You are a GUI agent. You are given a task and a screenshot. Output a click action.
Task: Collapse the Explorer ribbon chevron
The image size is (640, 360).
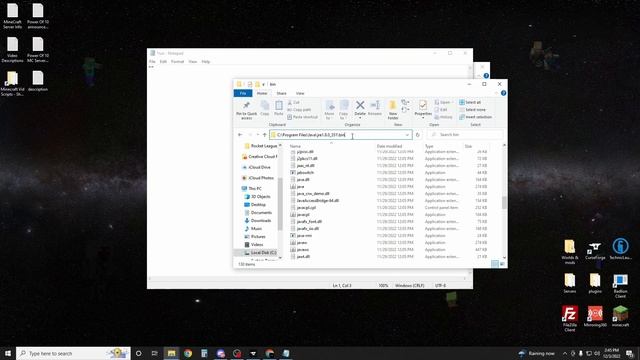point(497,93)
